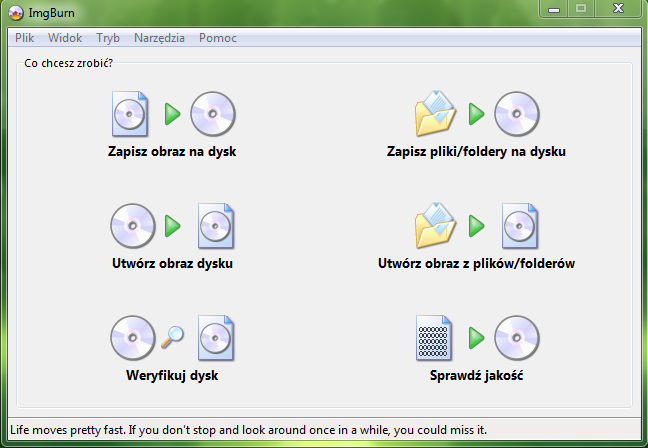Click the green arrow above Zapisz pliki/foldery na dysku

[x=477, y=114]
